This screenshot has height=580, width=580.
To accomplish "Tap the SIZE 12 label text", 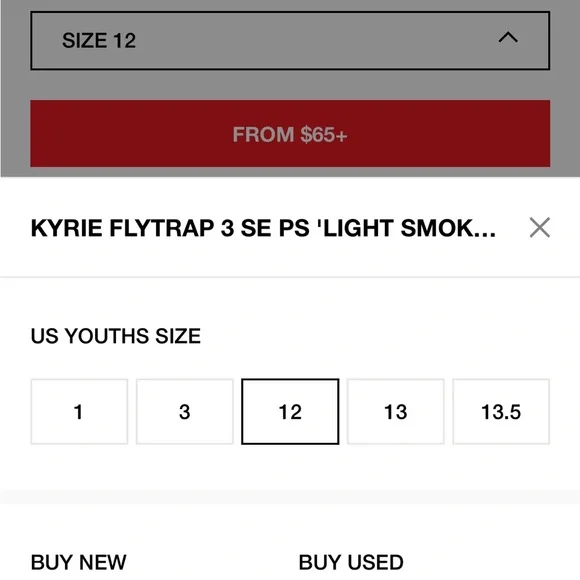I will (99, 40).
